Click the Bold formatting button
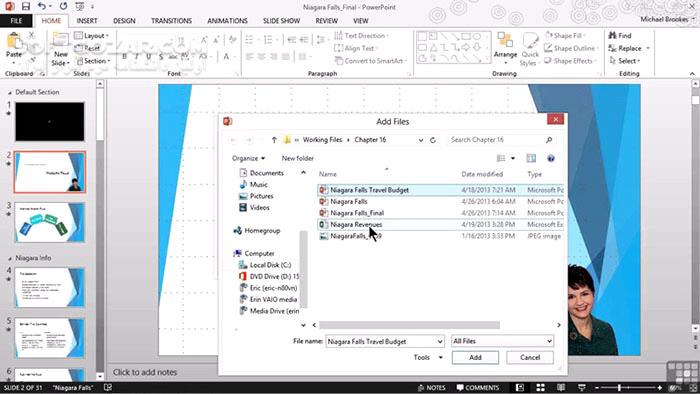 click(x=125, y=57)
